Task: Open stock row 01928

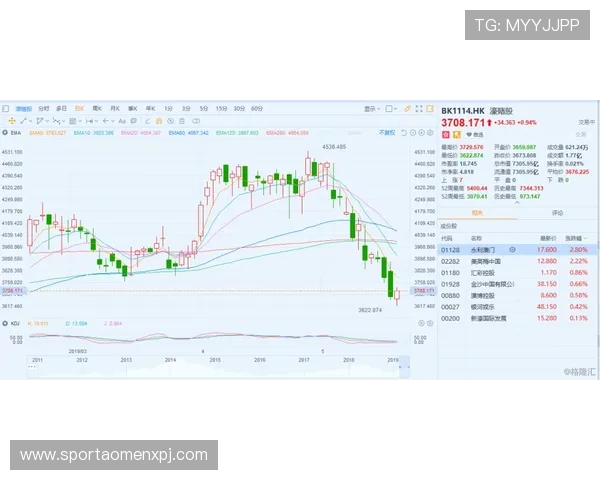Action: pos(517,284)
